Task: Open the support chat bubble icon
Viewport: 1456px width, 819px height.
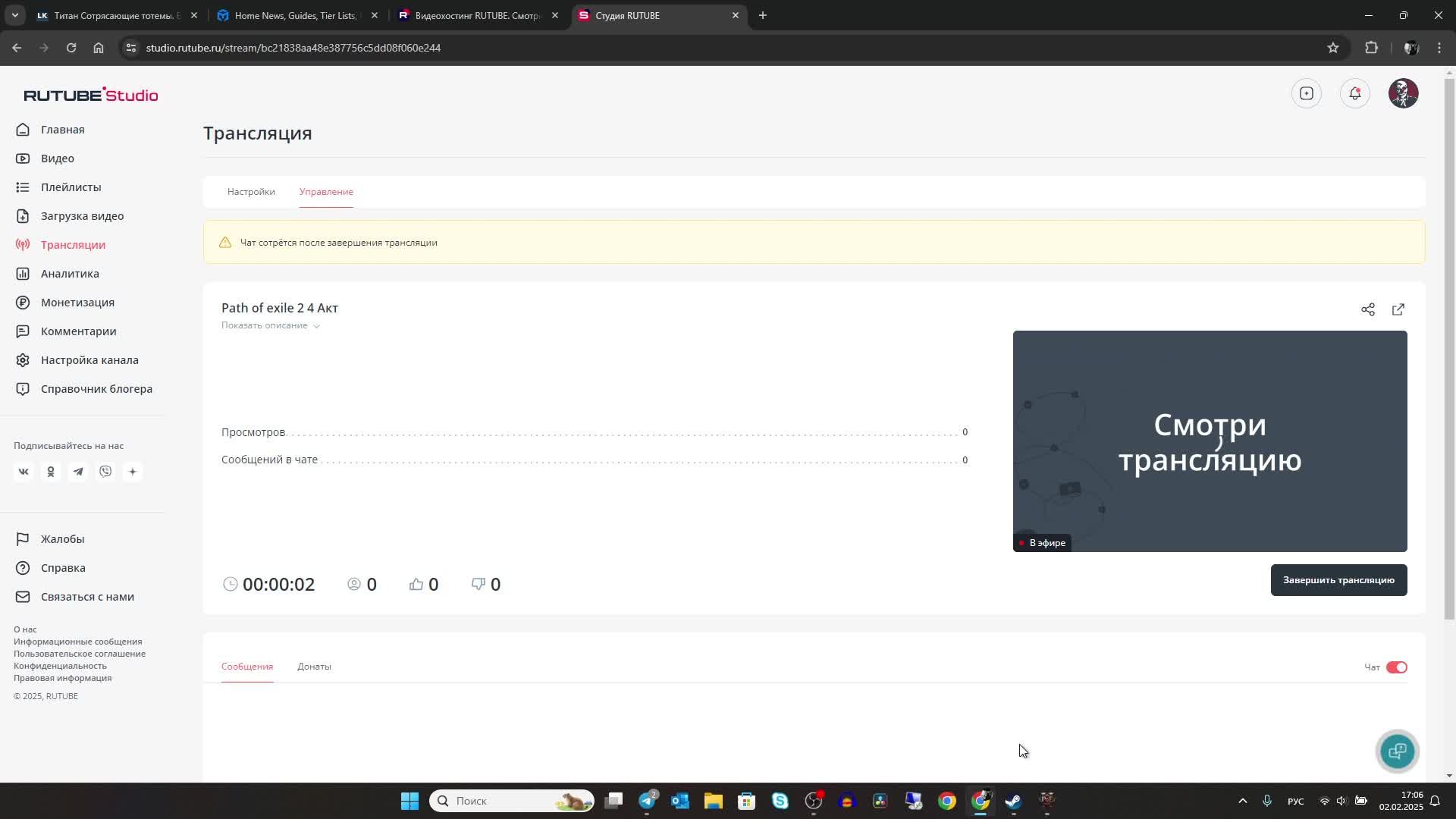Action: [x=1397, y=752]
